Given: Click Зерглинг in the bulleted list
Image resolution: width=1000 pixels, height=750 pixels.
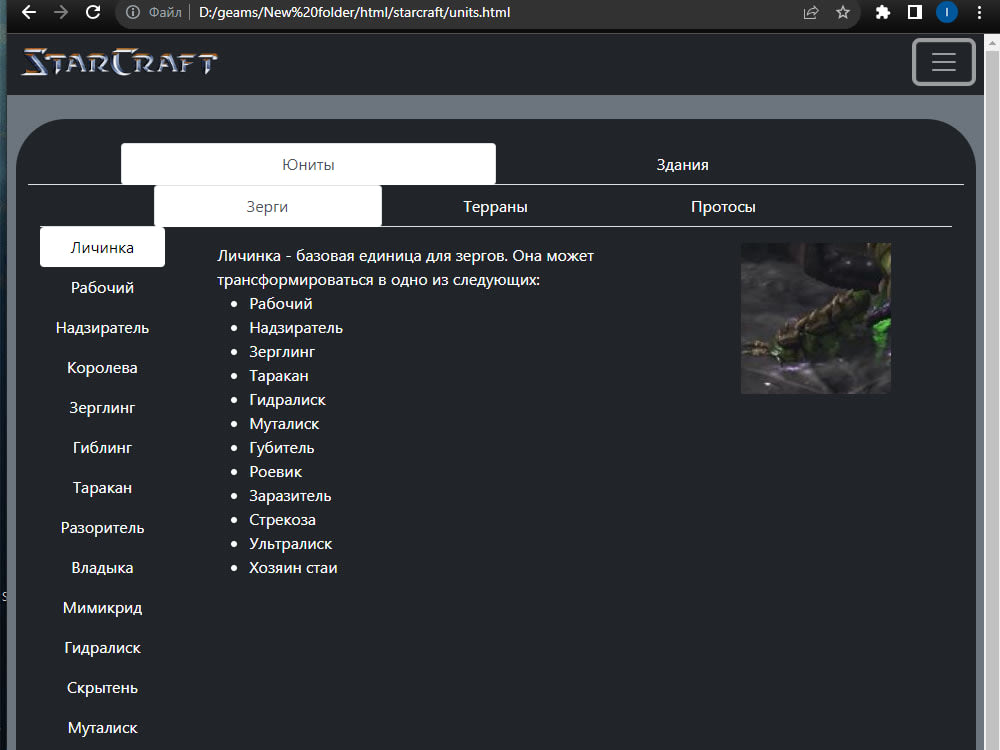Looking at the screenshot, I should [282, 352].
